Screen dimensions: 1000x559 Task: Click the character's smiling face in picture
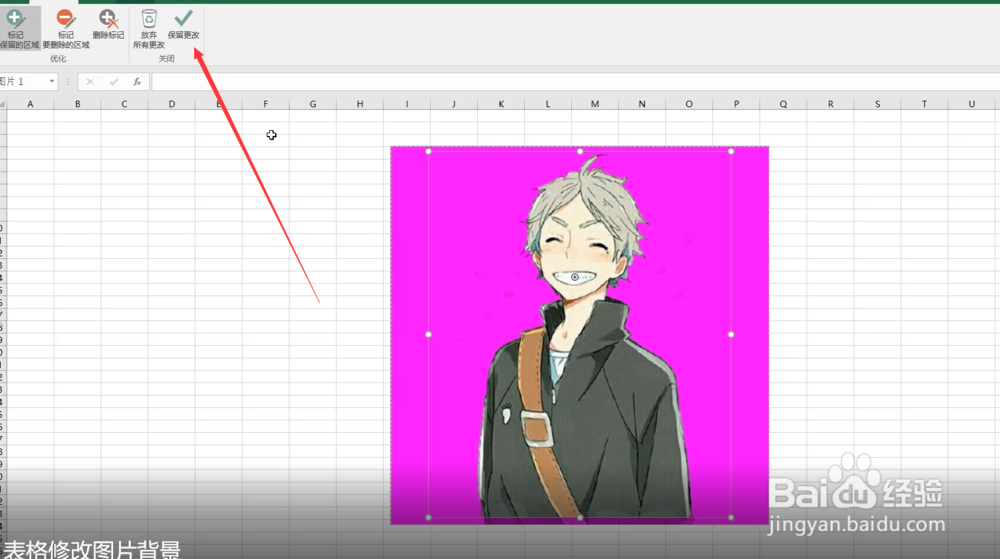click(x=577, y=252)
